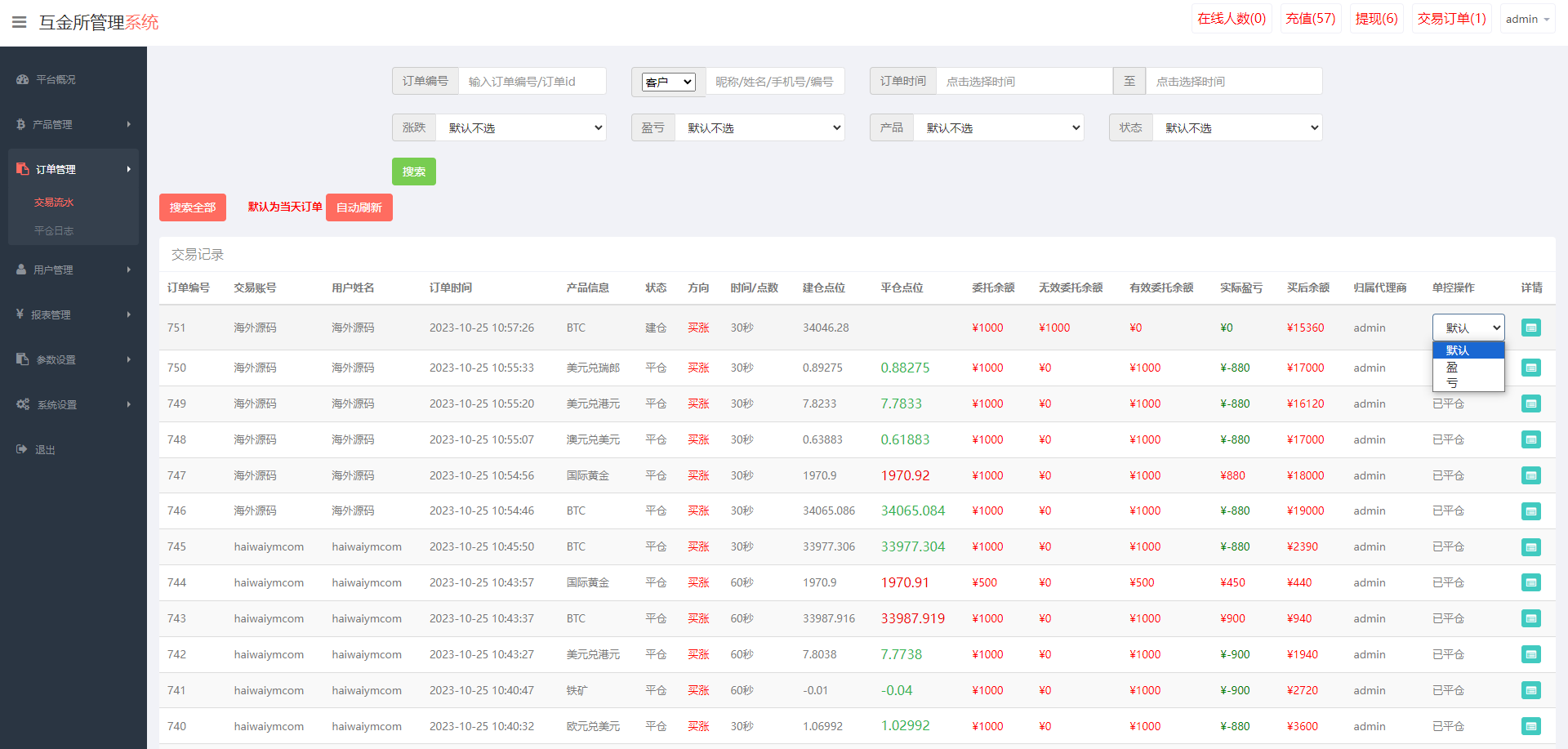
Task: Click the 参数设置 parameters icon
Action: (20, 359)
